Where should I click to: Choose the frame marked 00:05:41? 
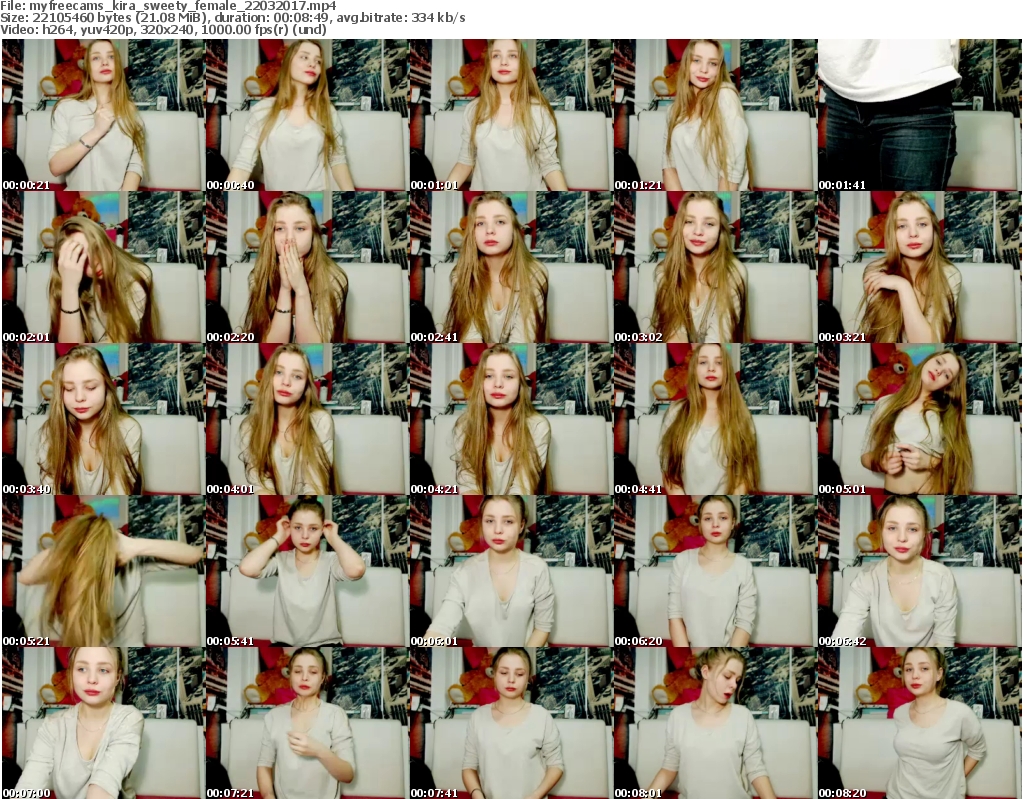(x=307, y=571)
